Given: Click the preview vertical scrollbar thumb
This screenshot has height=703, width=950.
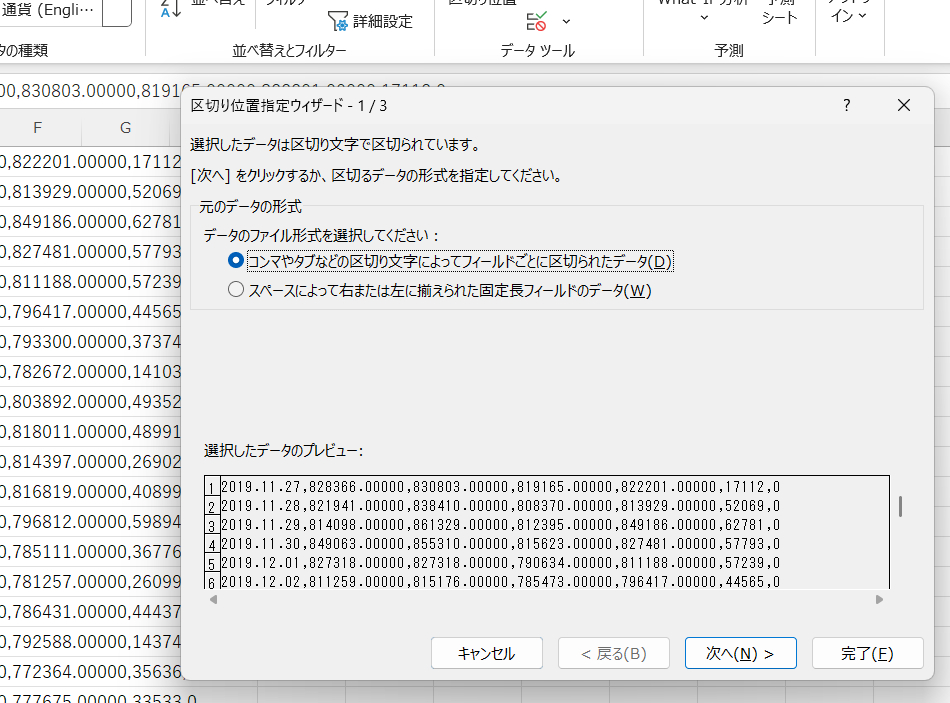Looking at the screenshot, I should [900, 507].
